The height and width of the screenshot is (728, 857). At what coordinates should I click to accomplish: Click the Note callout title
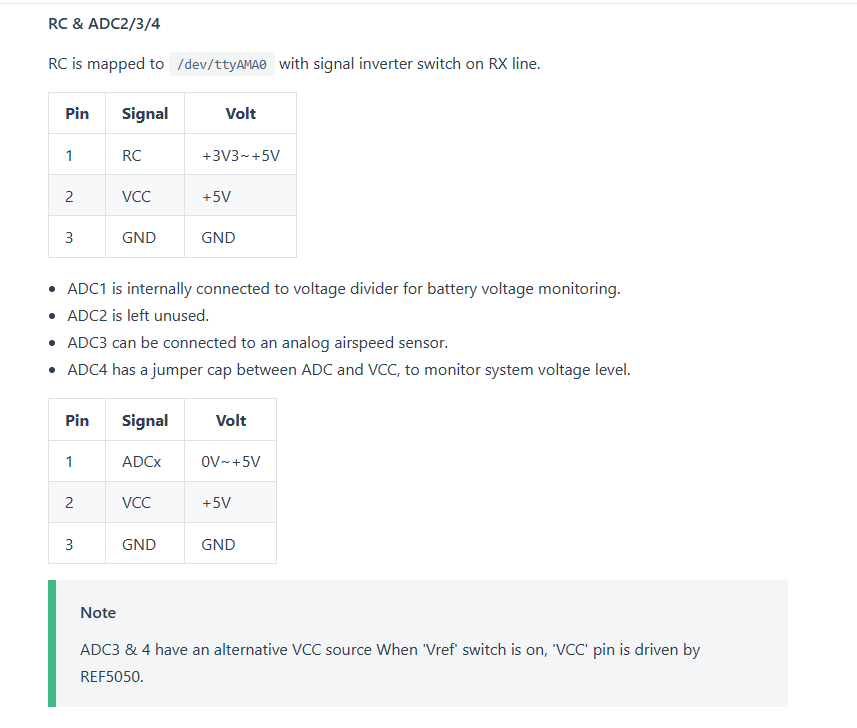98,613
